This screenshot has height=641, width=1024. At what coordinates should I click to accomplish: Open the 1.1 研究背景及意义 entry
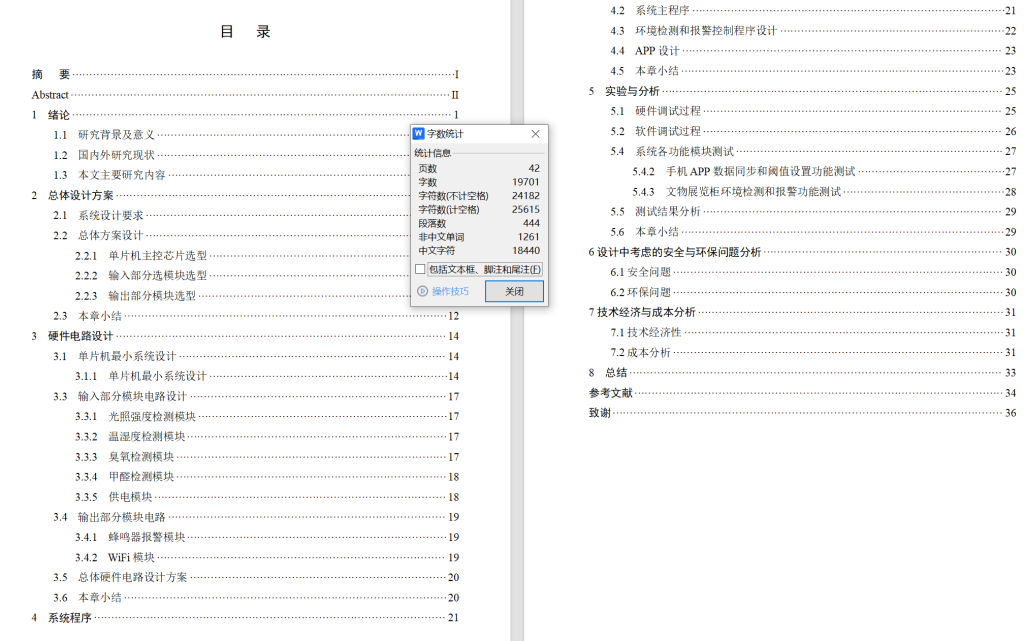click(x=116, y=135)
